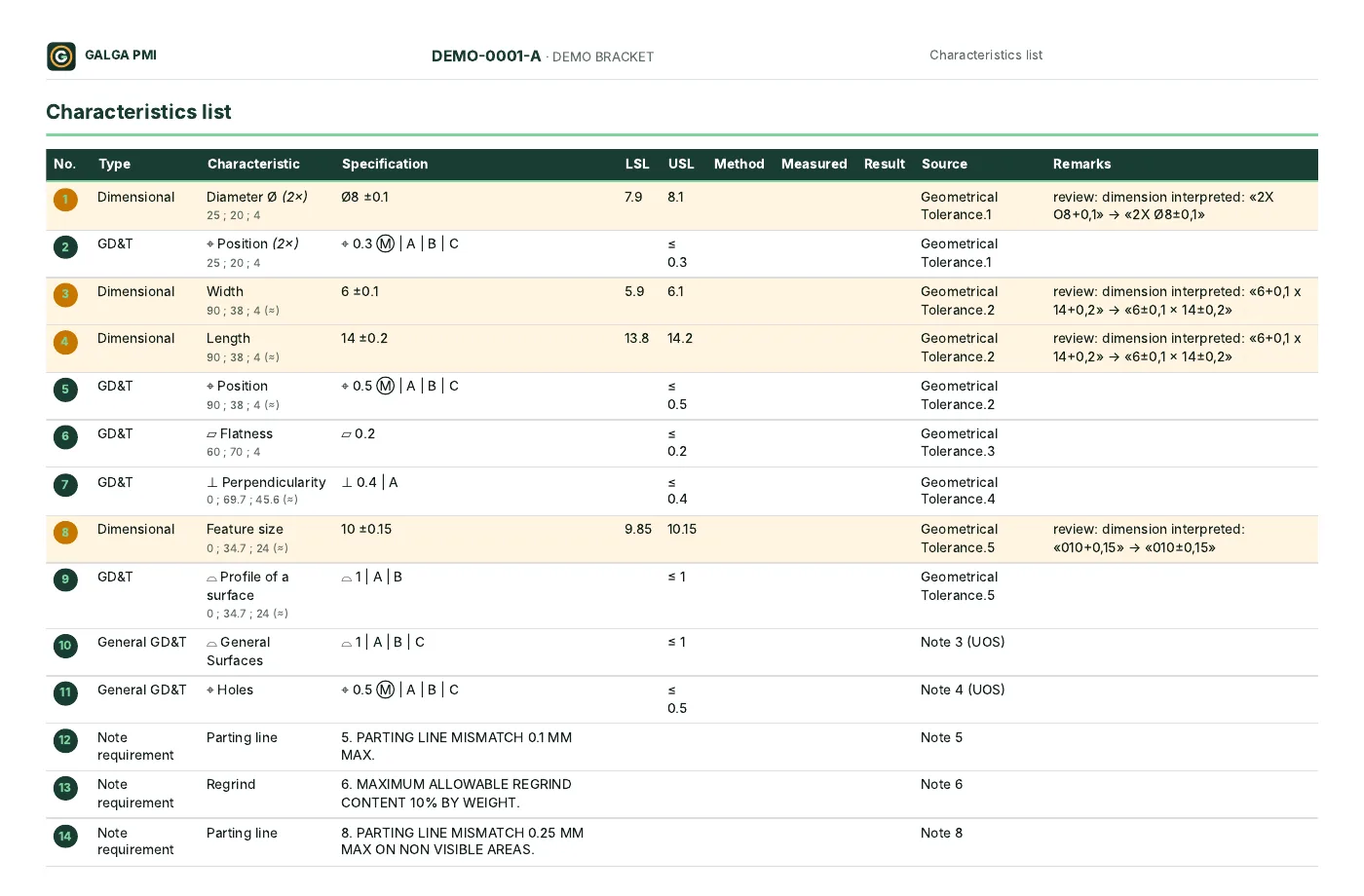The height and width of the screenshot is (896, 1364).
Task: Click the Profile of a surface characteristic
Action: click(x=247, y=586)
